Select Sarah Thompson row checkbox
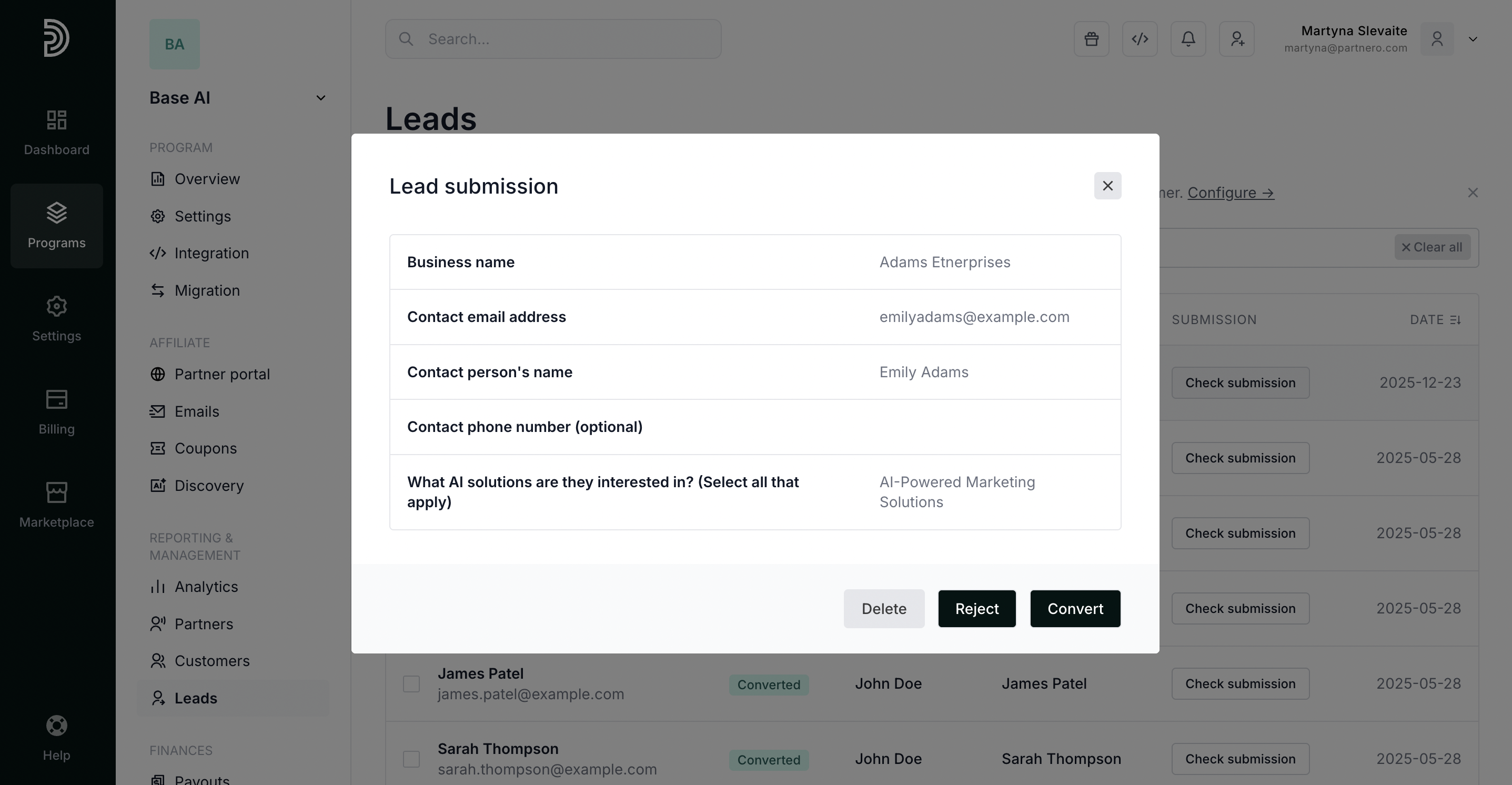This screenshot has width=1512, height=785. (411, 759)
